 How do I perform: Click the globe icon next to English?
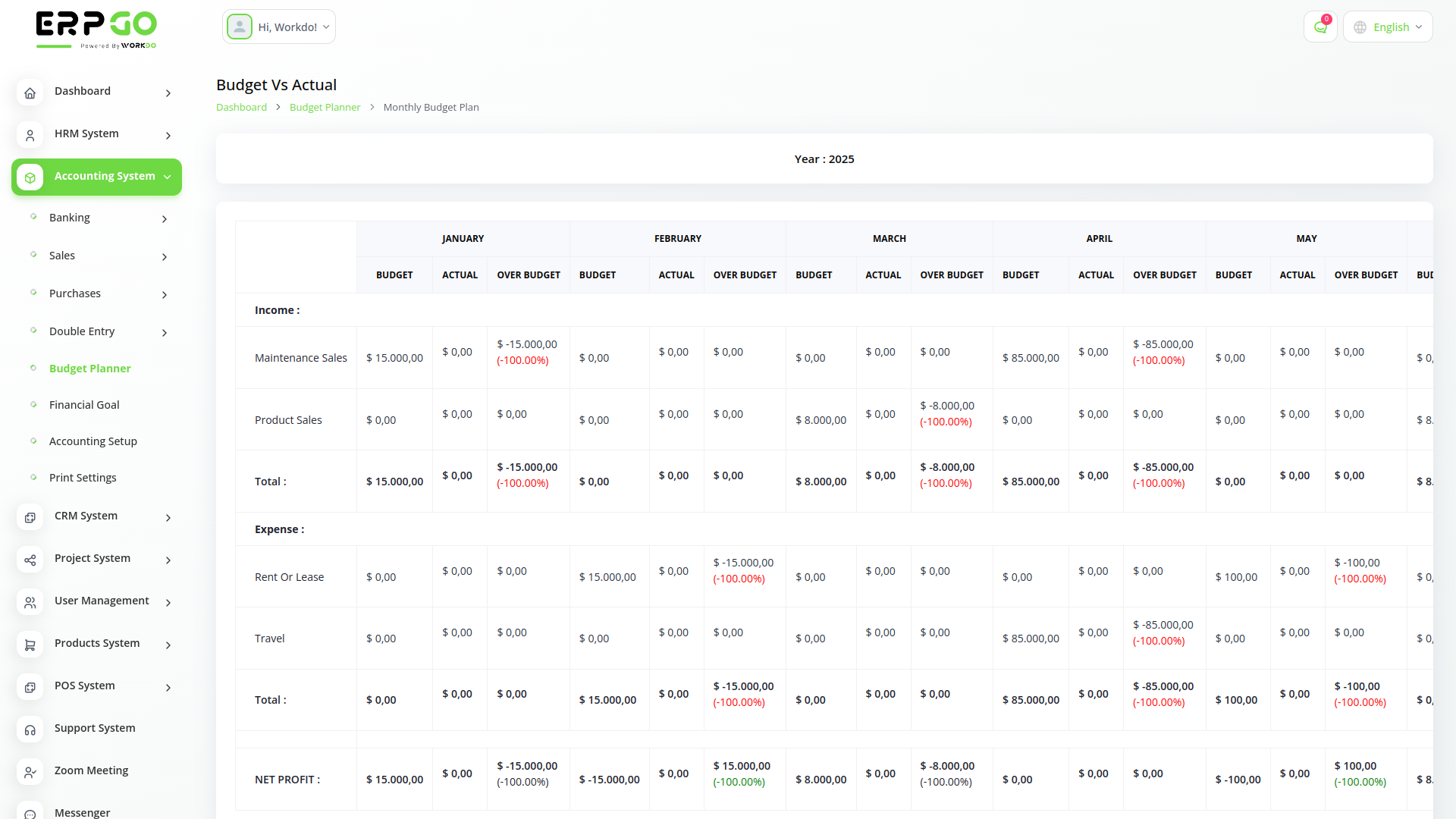point(1360,27)
